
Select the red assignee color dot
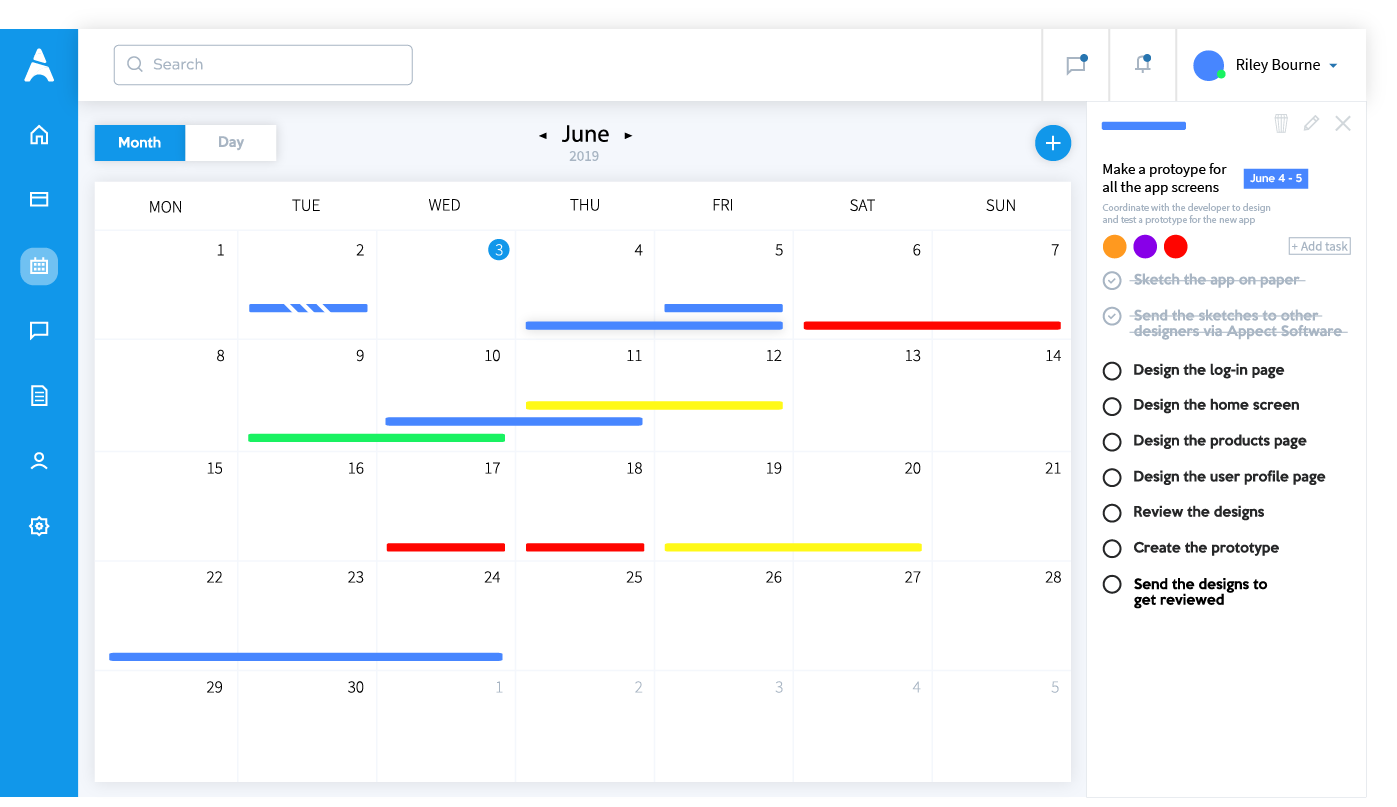[x=1176, y=246]
